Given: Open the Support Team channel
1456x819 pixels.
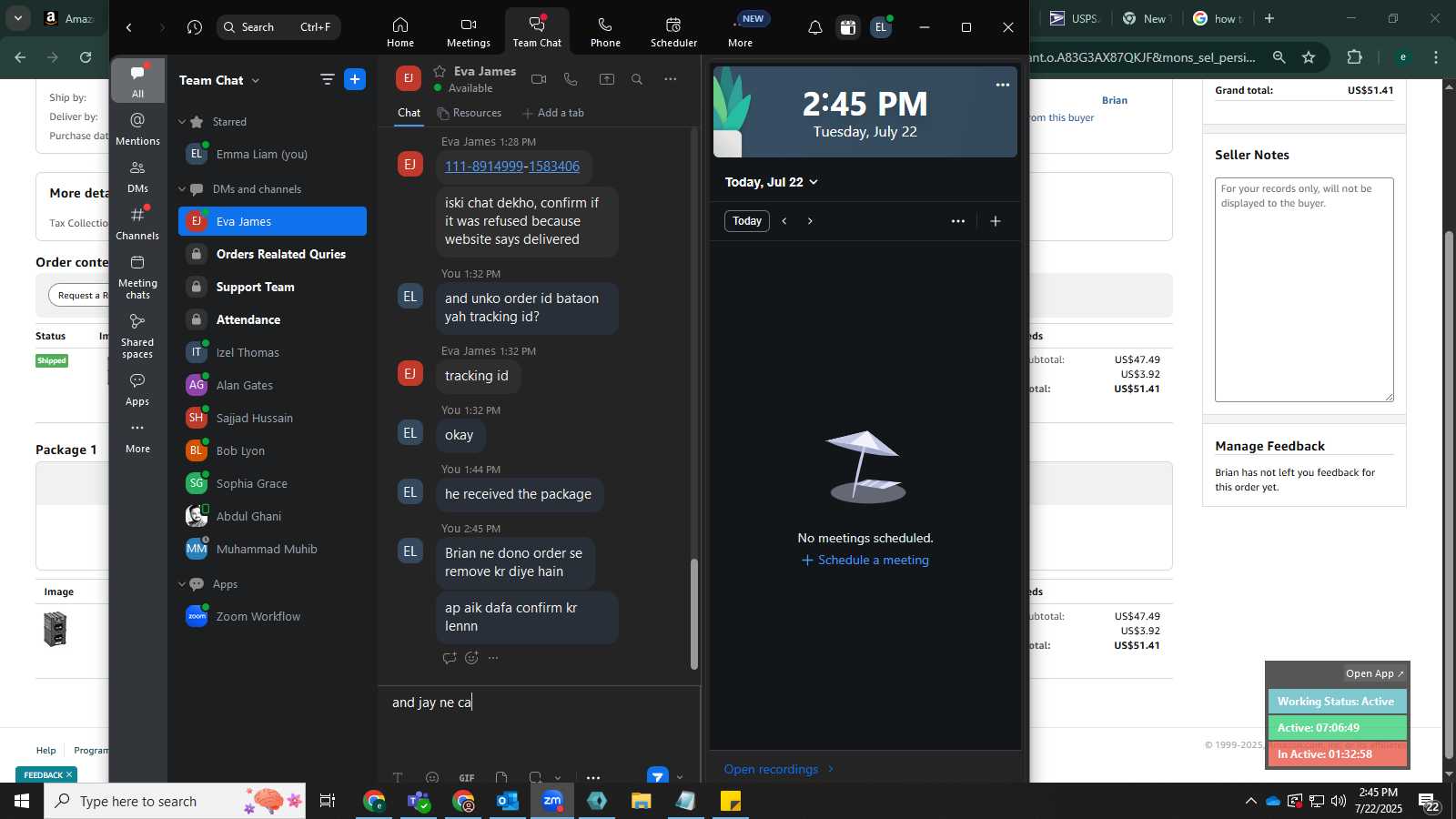Looking at the screenshot, I should coord(272,287).
